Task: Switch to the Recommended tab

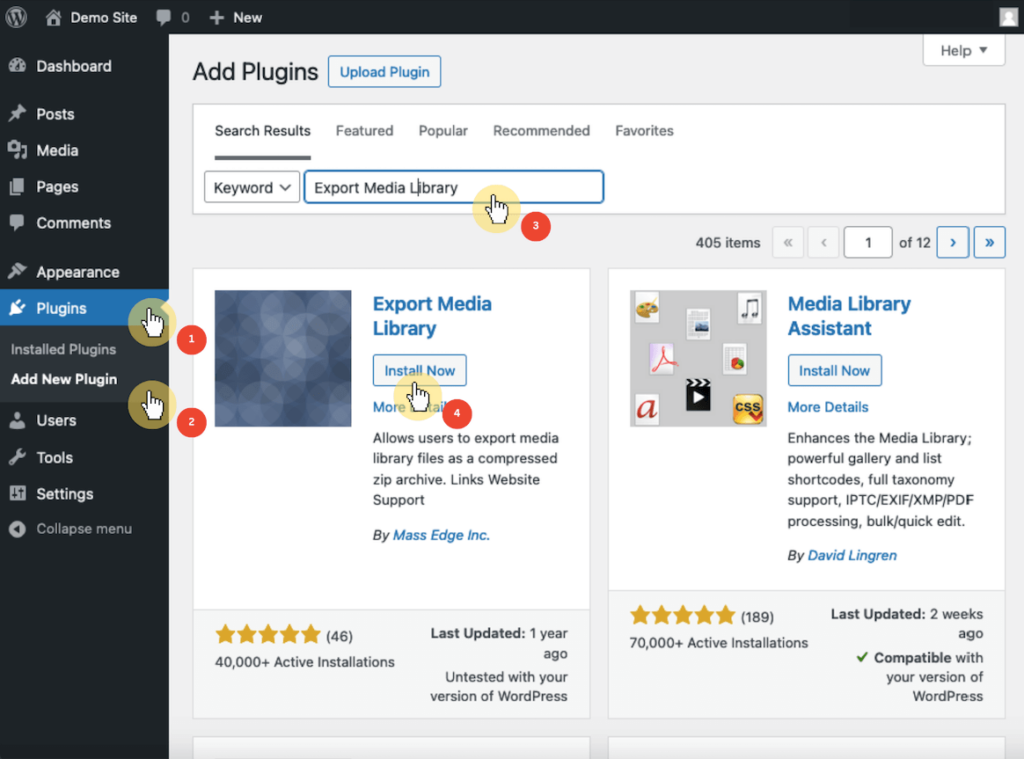Action: tap(541, 131)
